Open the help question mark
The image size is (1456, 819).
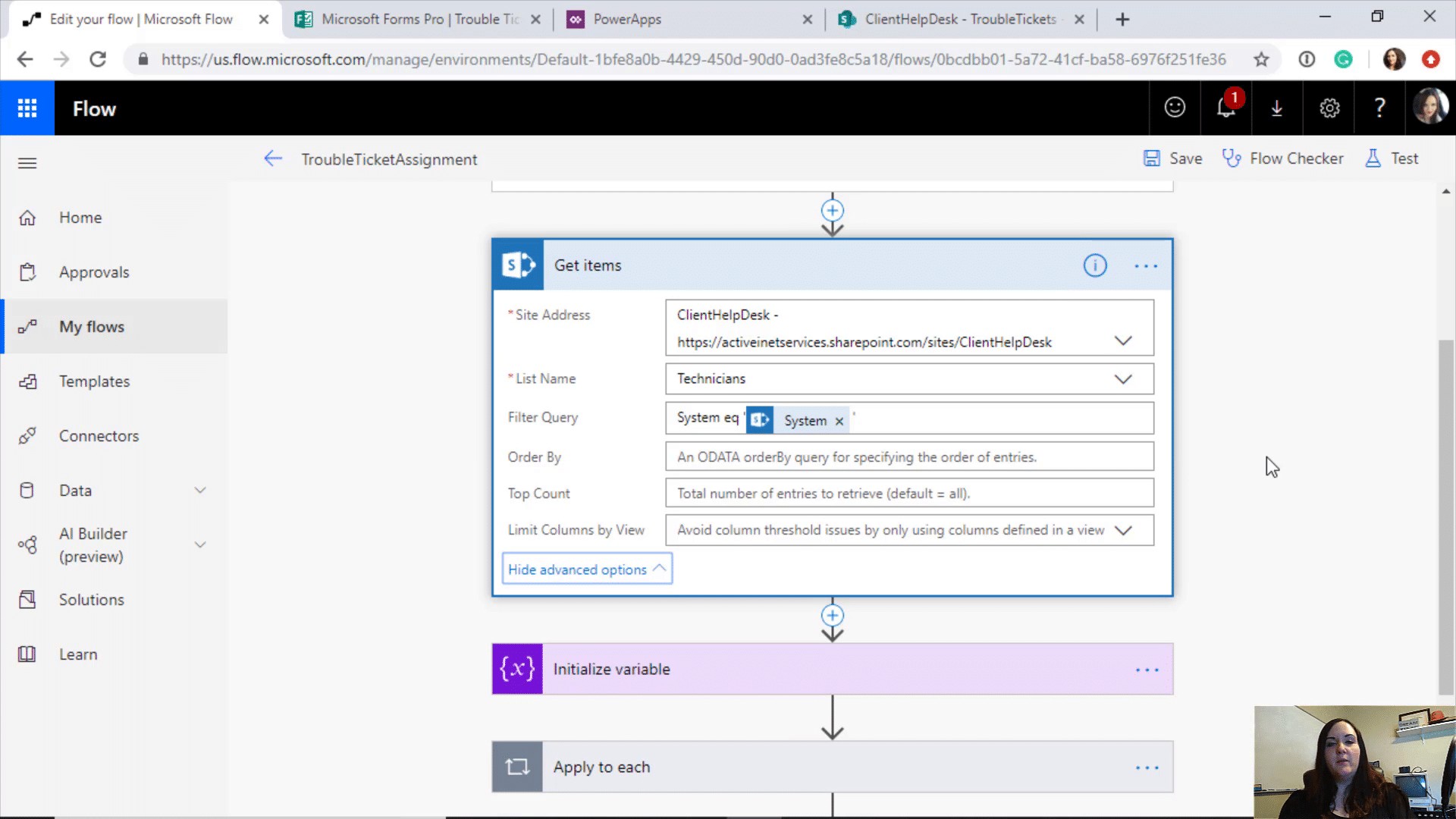(1380, 108)
